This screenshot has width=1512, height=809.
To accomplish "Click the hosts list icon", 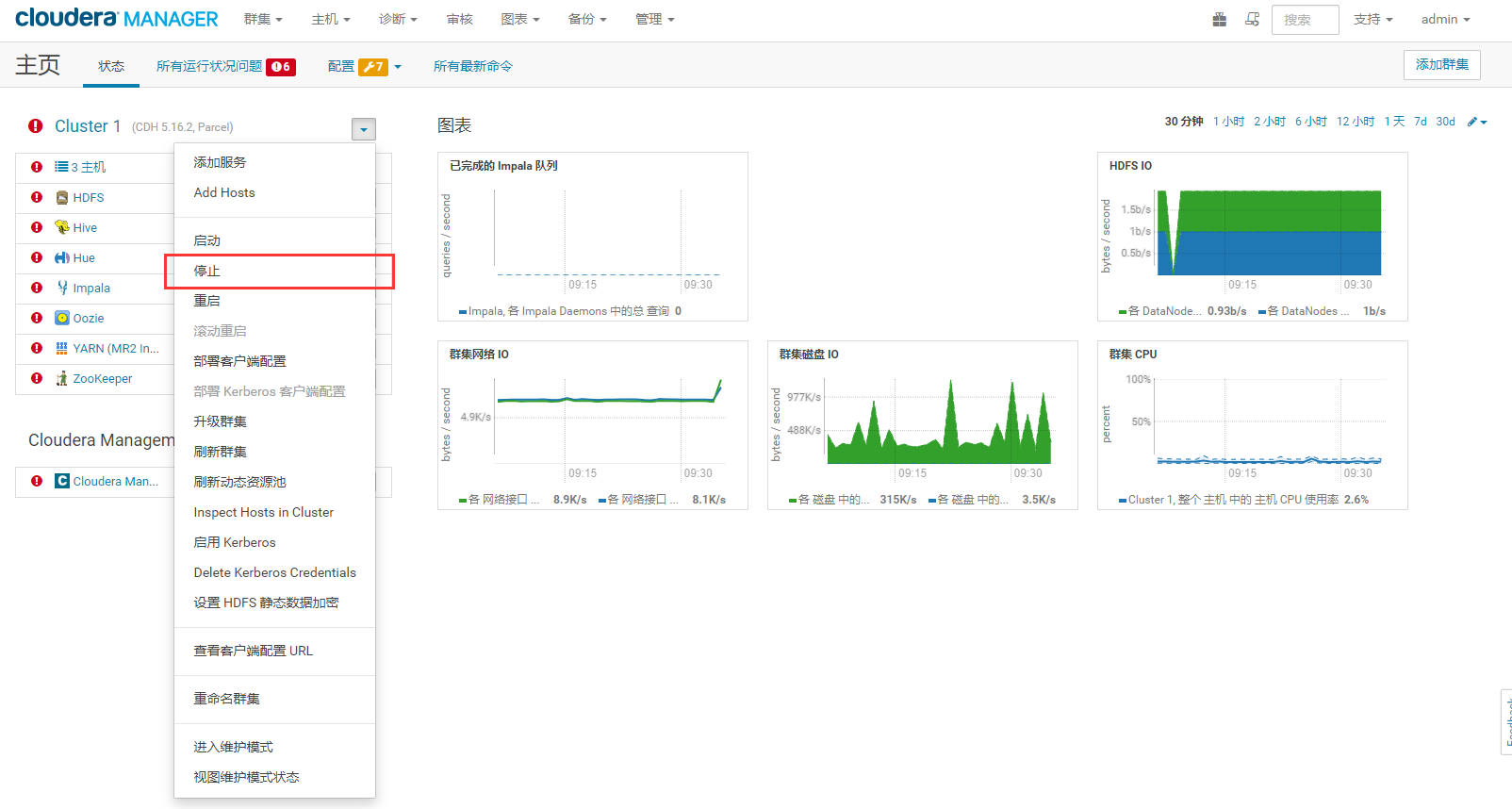I will tap(61, 167).
